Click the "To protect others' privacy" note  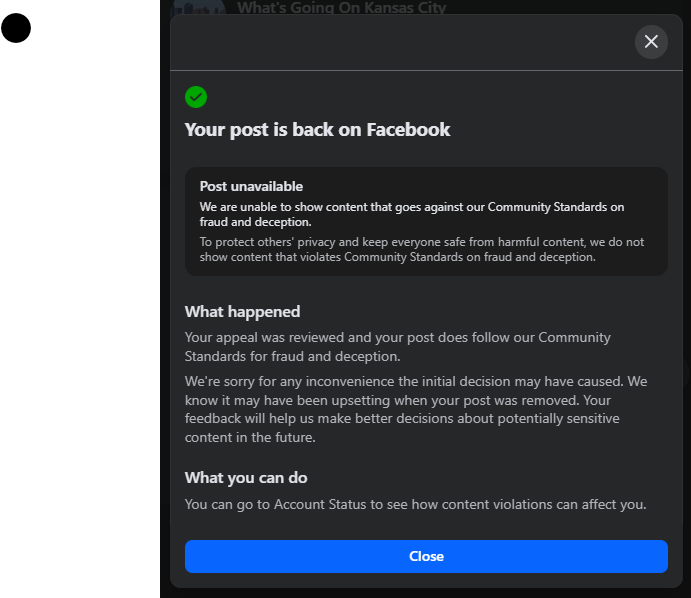click(422, 249)
